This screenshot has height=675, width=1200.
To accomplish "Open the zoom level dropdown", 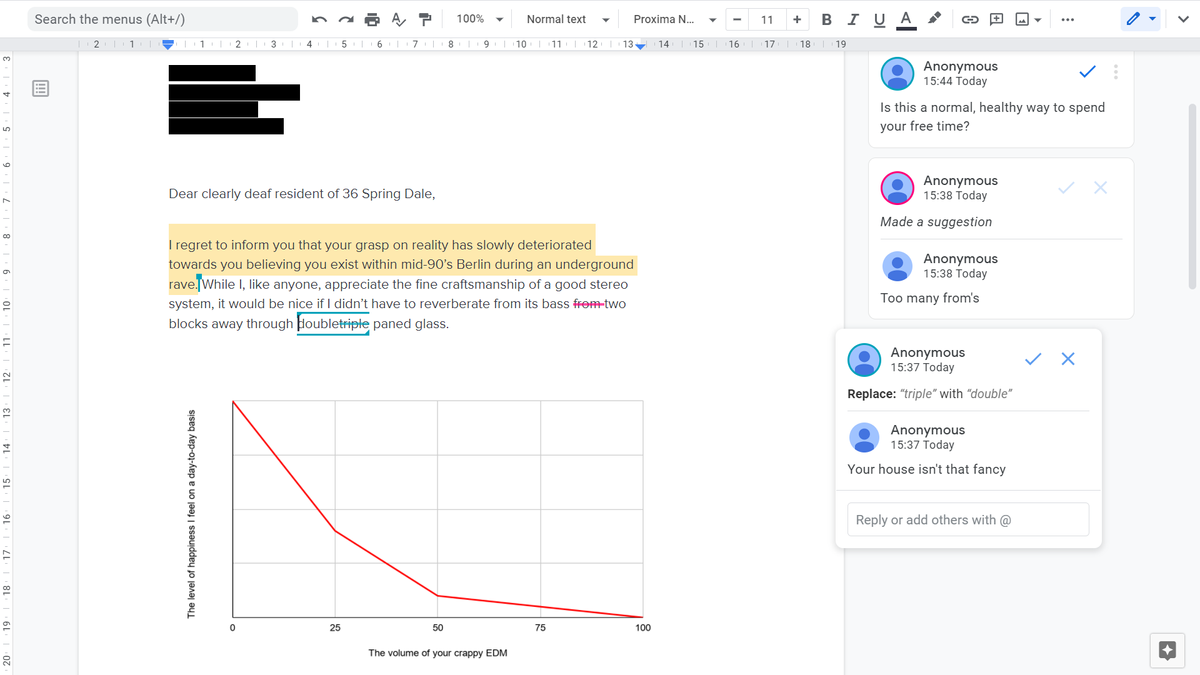I will 478,18.
